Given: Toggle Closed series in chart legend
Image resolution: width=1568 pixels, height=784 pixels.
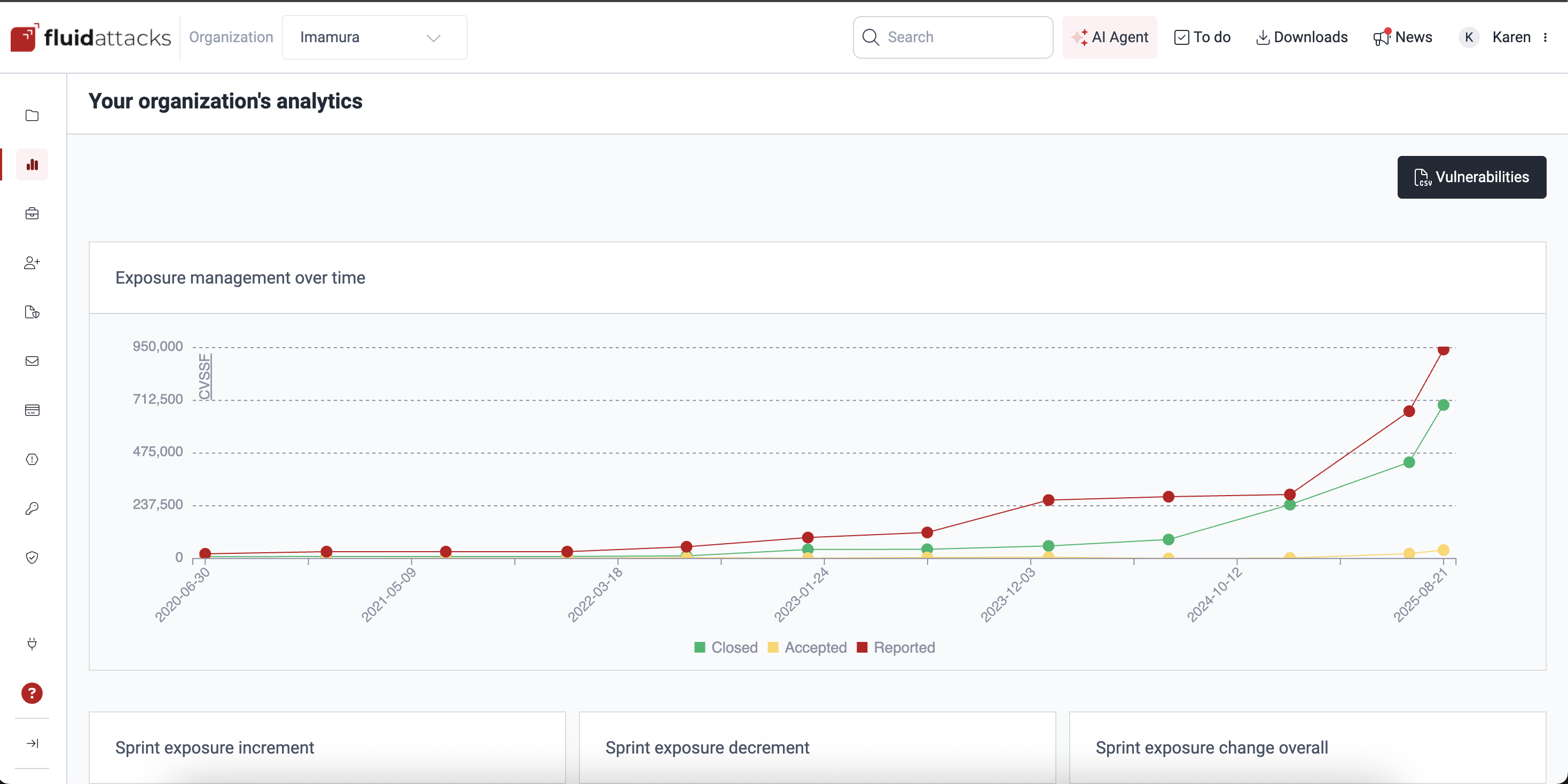Looking at the screenshot, I should (x=726, y=648).
